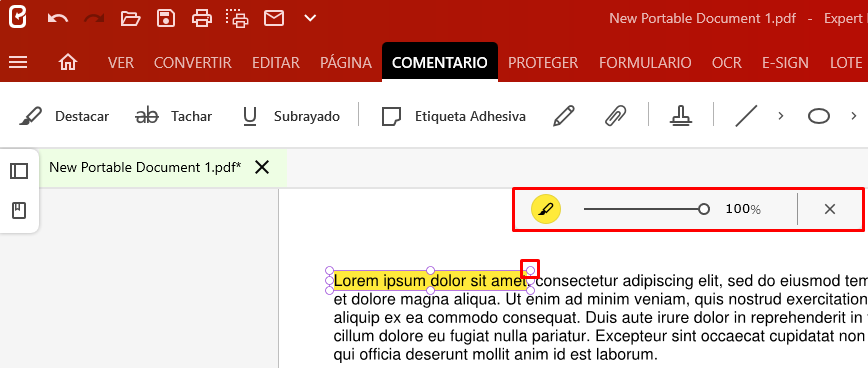Select the pencil drawing tool

564,116
